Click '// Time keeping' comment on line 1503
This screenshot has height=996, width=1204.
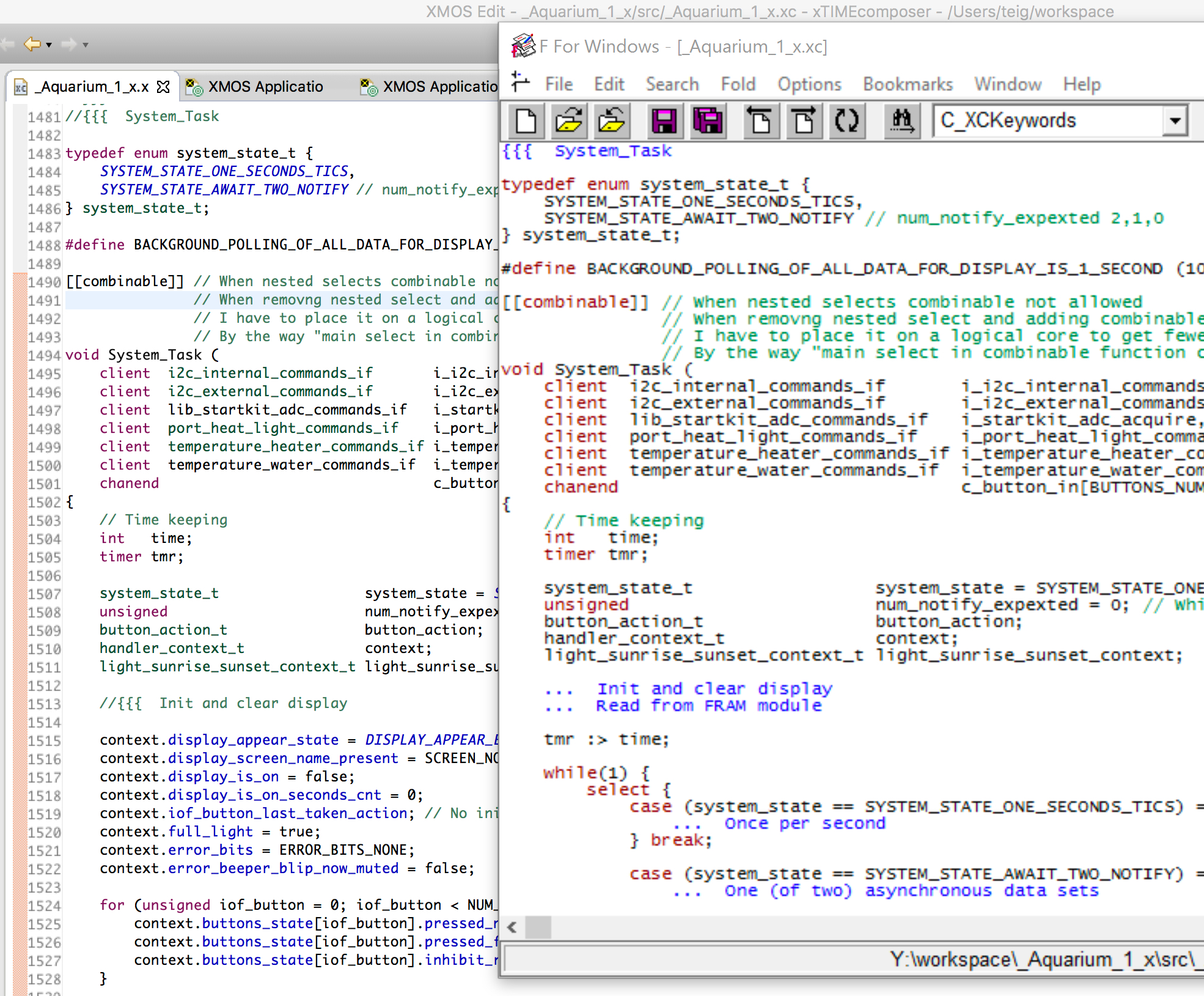(164, 520)
